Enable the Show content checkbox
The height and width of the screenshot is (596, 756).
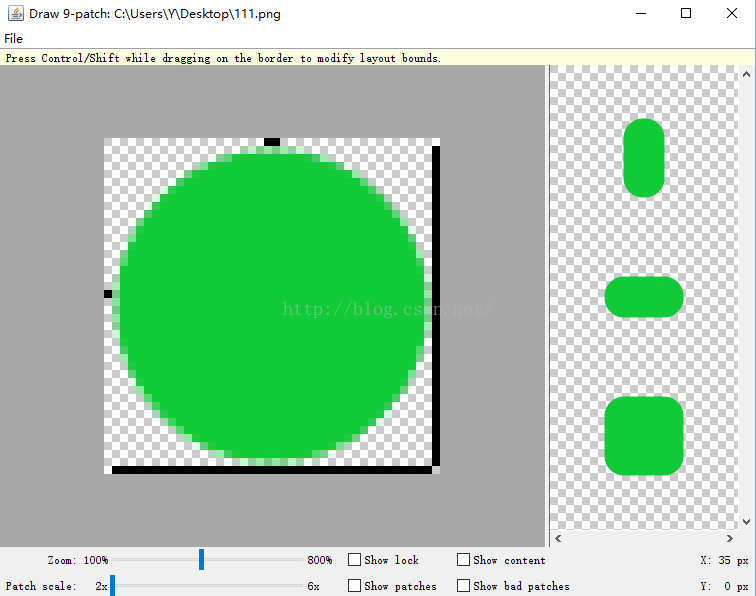point(463,560)
